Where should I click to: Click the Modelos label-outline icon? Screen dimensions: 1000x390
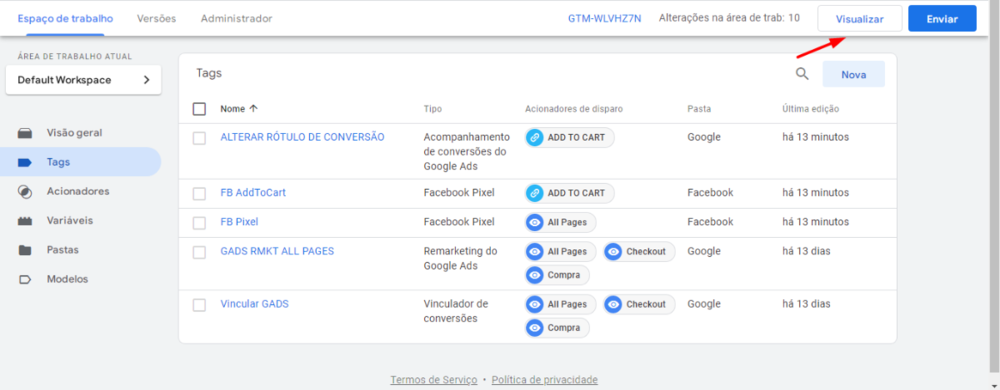pyautogui.click(x=25, y=279)
